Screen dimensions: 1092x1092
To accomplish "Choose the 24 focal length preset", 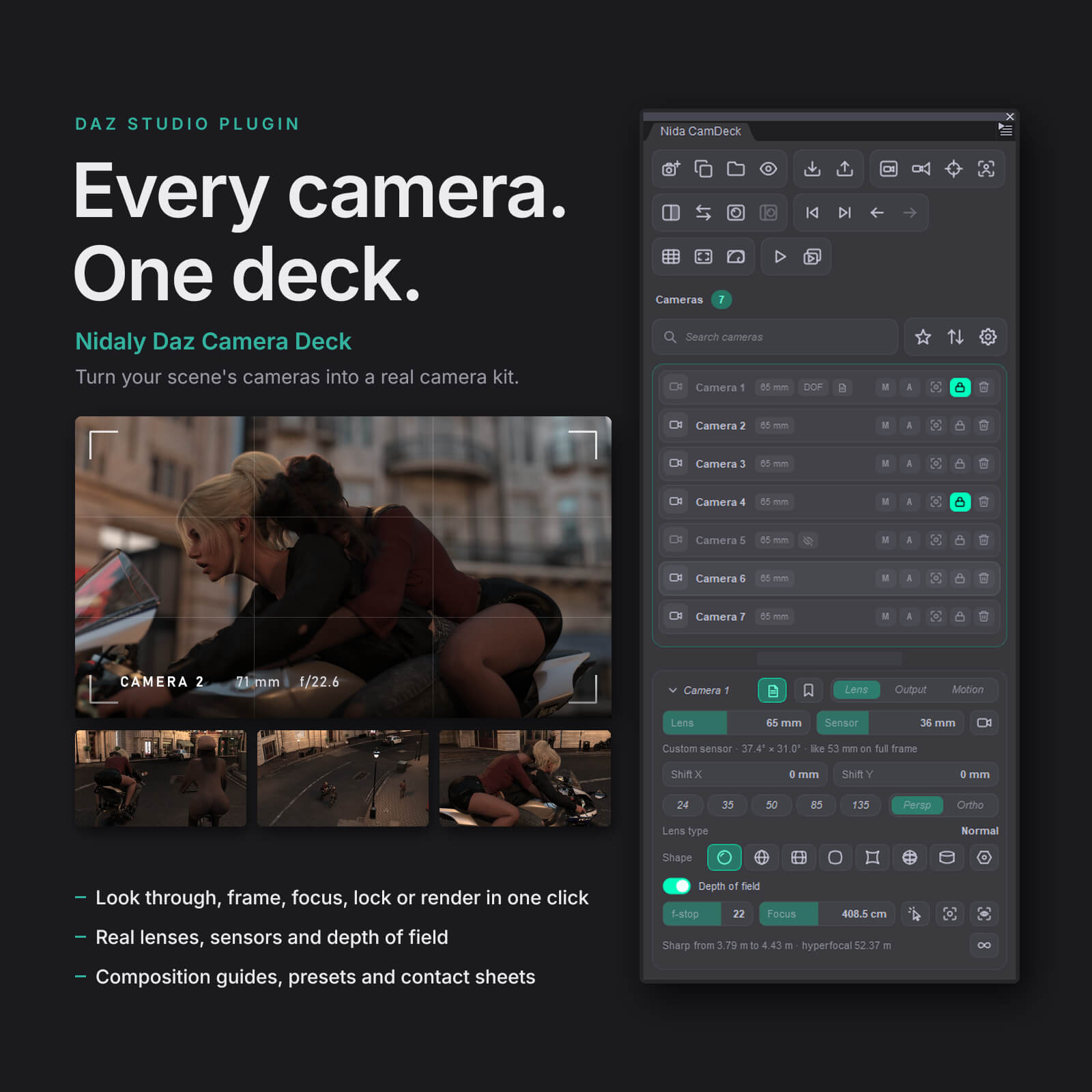I will (682, 805).
